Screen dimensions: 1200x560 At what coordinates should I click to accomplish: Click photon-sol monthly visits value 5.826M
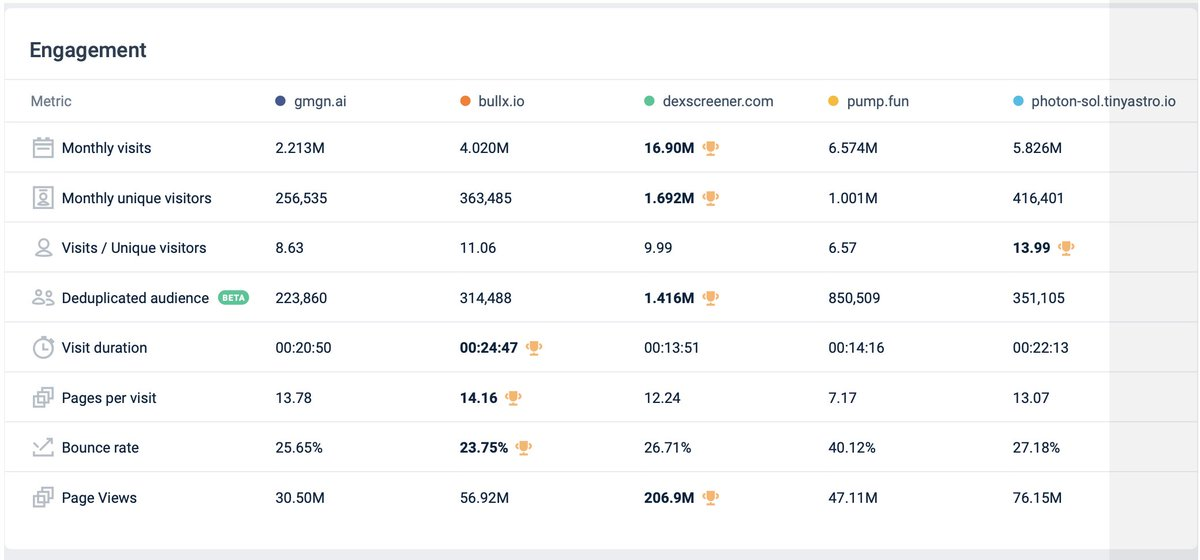1037,148
